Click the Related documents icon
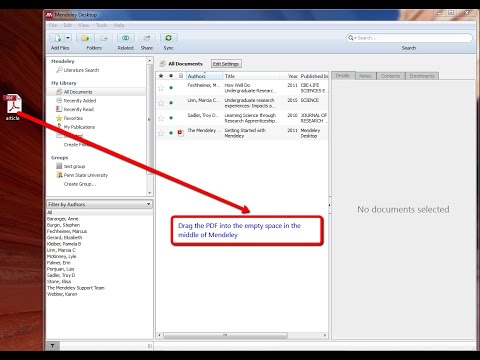This screenshot has width=480, height=360. click(x=125, y=38)
